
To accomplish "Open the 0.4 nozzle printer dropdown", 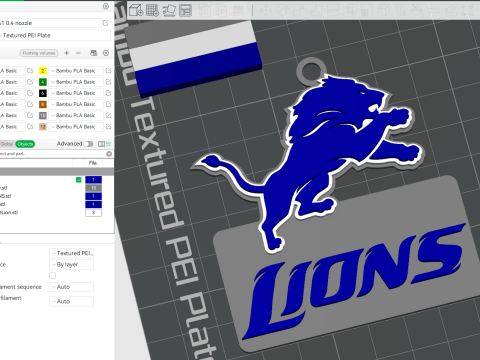I will (x=50, y=23).
